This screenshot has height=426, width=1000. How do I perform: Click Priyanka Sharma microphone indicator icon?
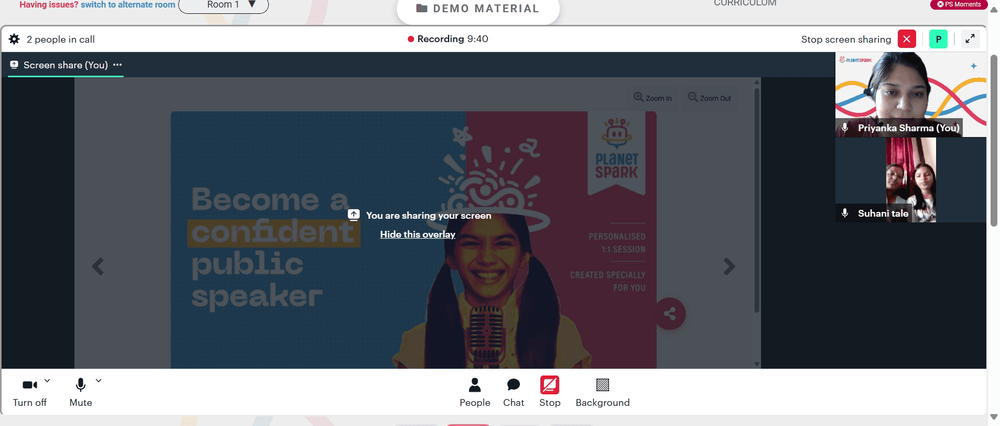click(x=845, y=128)
